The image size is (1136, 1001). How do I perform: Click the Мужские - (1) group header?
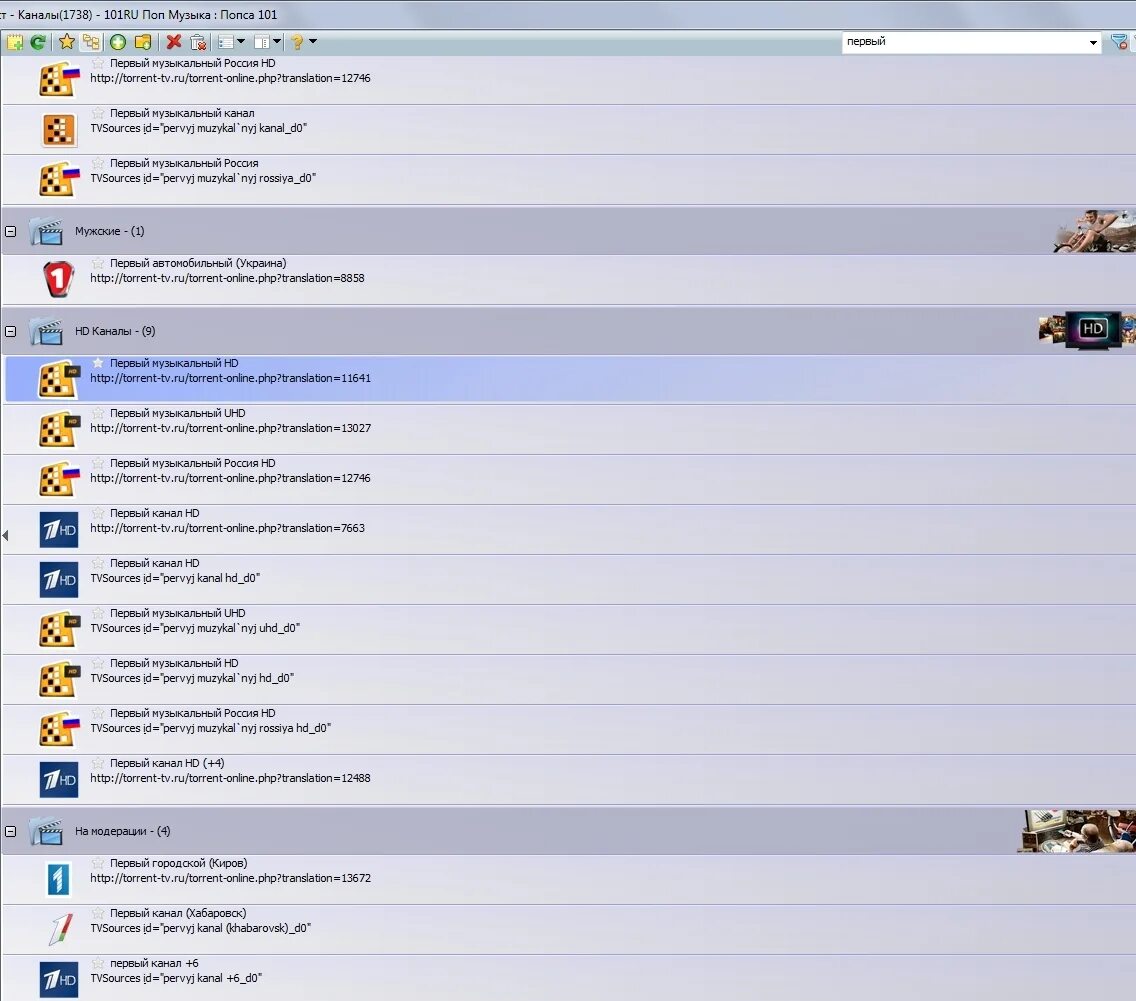coord(568,231)
